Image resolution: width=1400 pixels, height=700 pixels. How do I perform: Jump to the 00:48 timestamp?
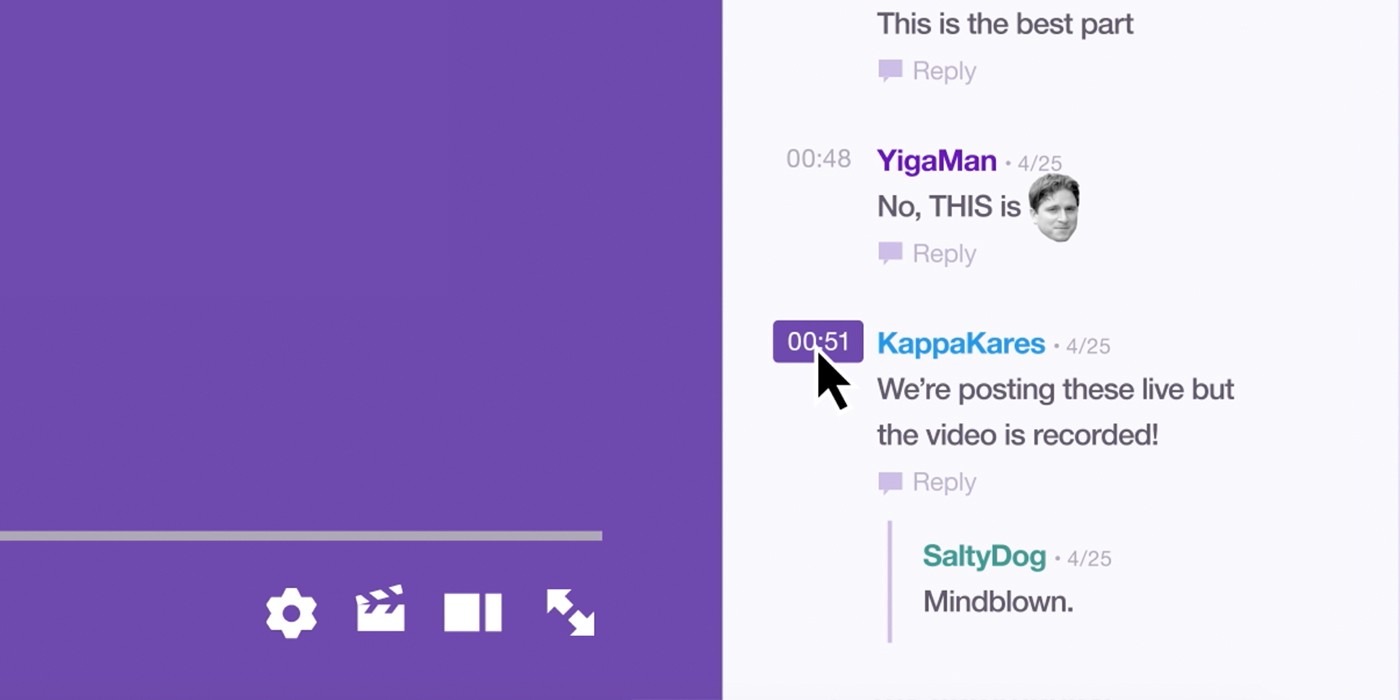point(818,159)
